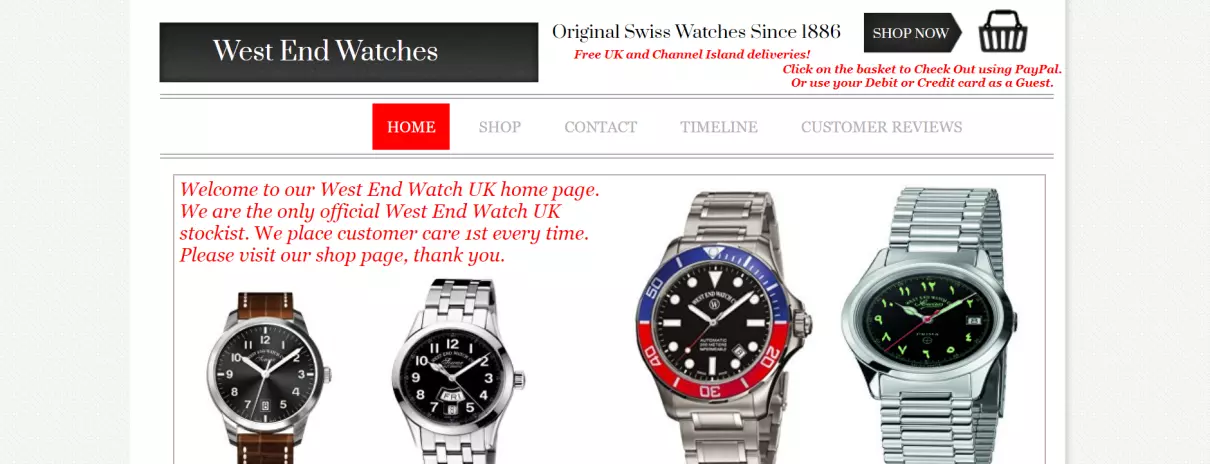Select TIMELINE in the navigation bar

(x=719, y=127)
